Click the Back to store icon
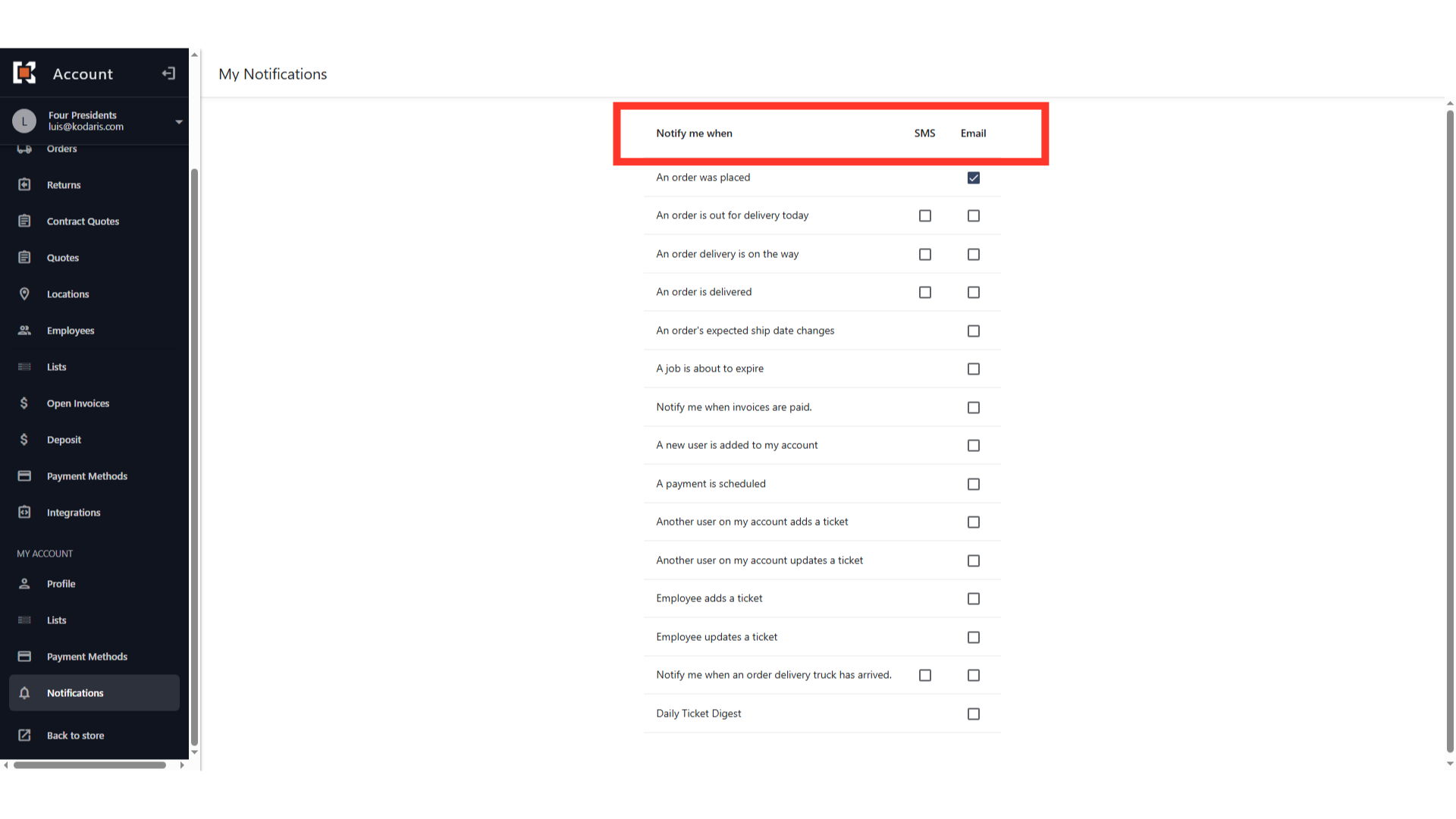The width and height of the screenshot is (1456, 819). 24,736
